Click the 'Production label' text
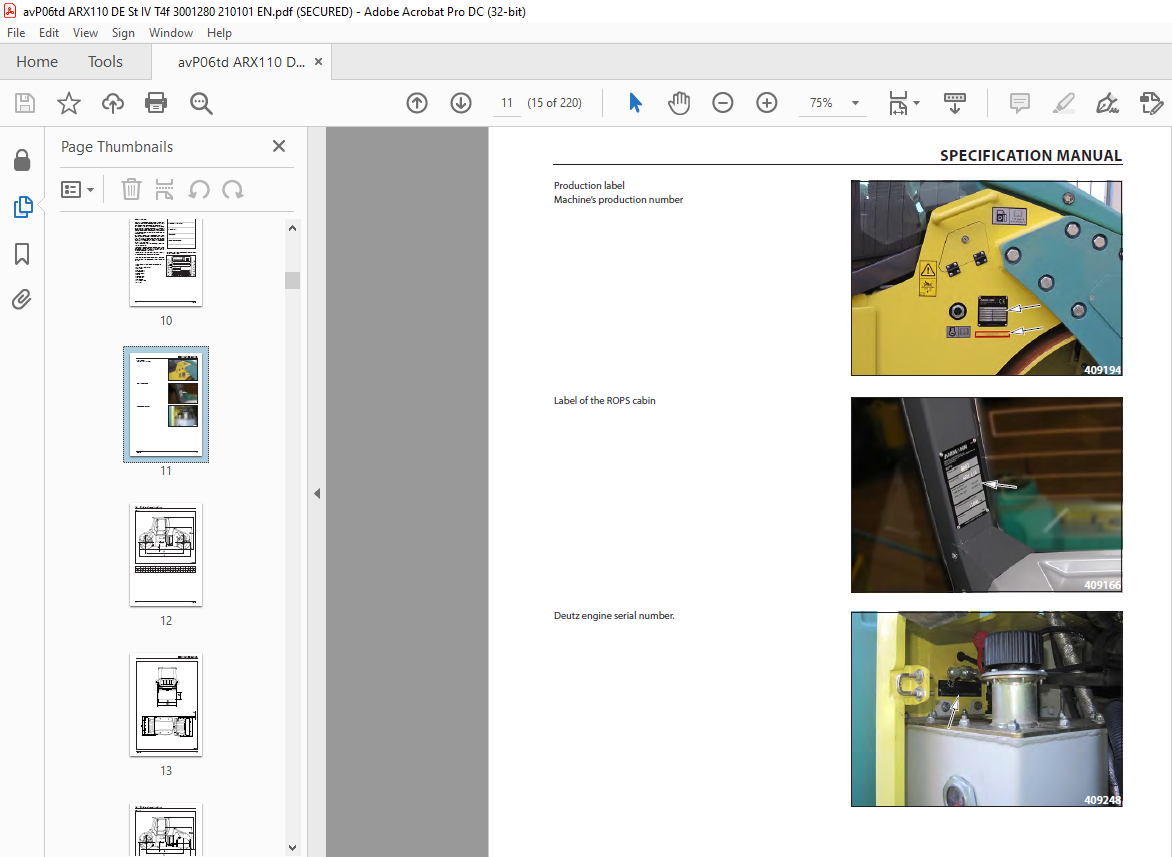The width and height of the screenshot is (1172, 857). 589,185
